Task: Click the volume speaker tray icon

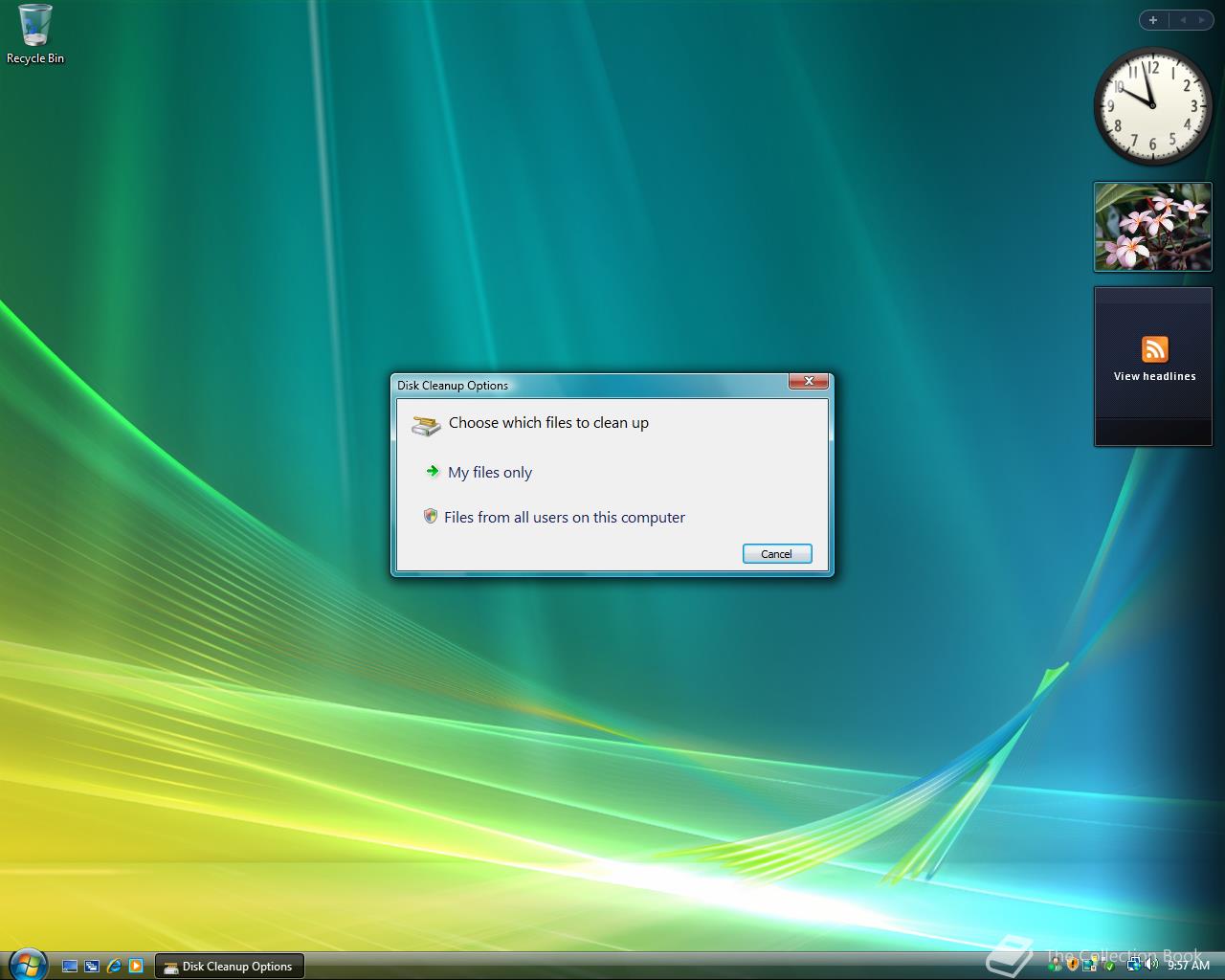Action: [1150, 965]
